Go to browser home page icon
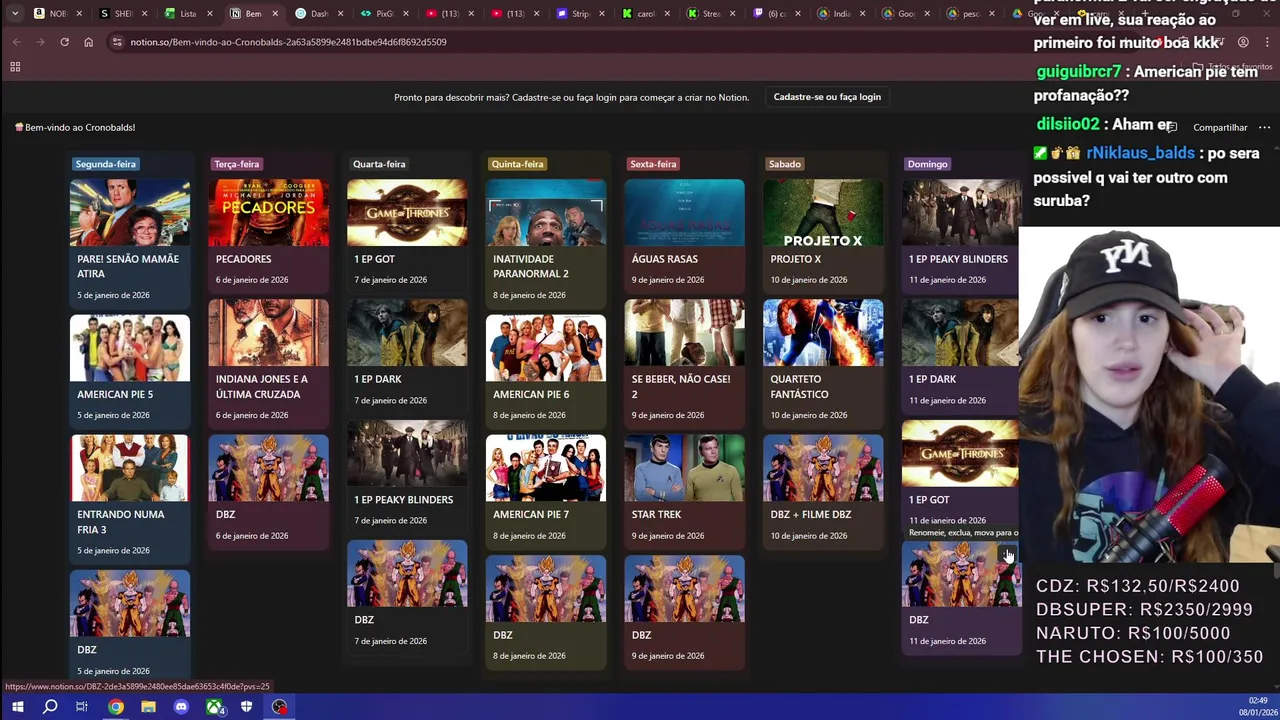 [x=88, y=42]
